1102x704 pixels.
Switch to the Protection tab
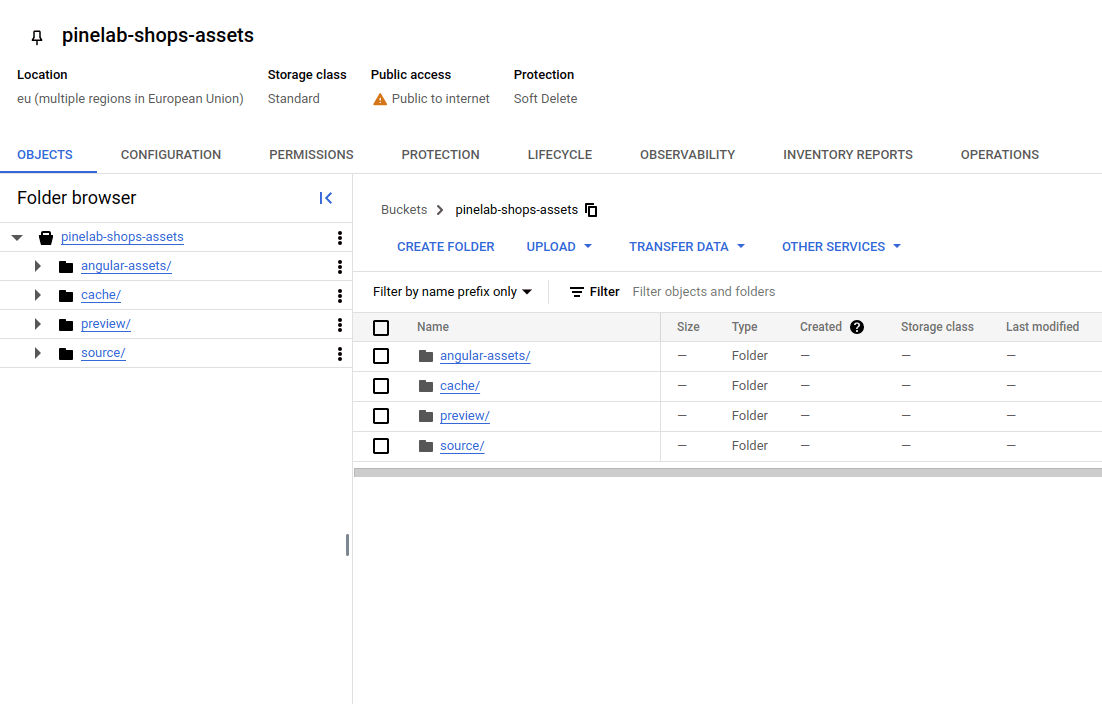pyautogui.click(x=441, y=155)
